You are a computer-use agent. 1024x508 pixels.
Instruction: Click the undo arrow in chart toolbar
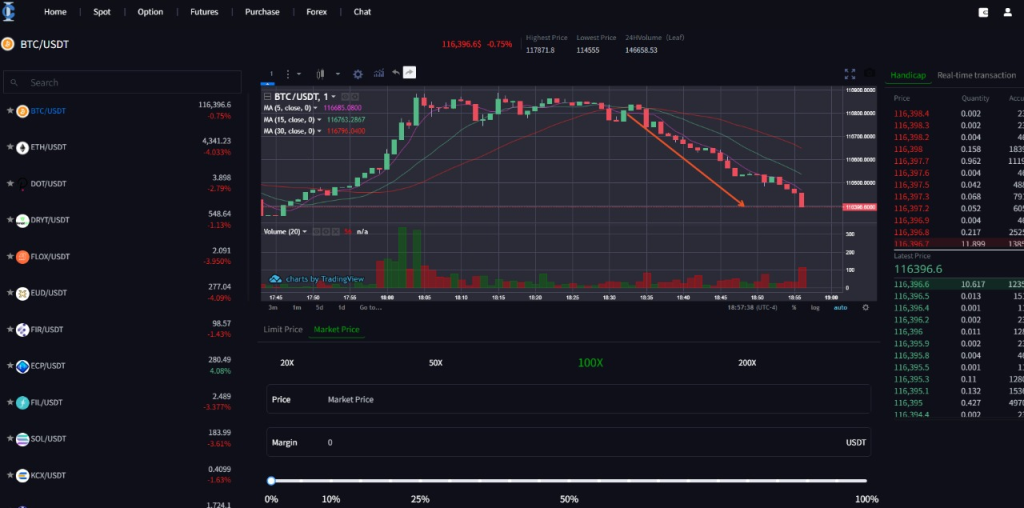pyautogui.click(x=396, y=73)
